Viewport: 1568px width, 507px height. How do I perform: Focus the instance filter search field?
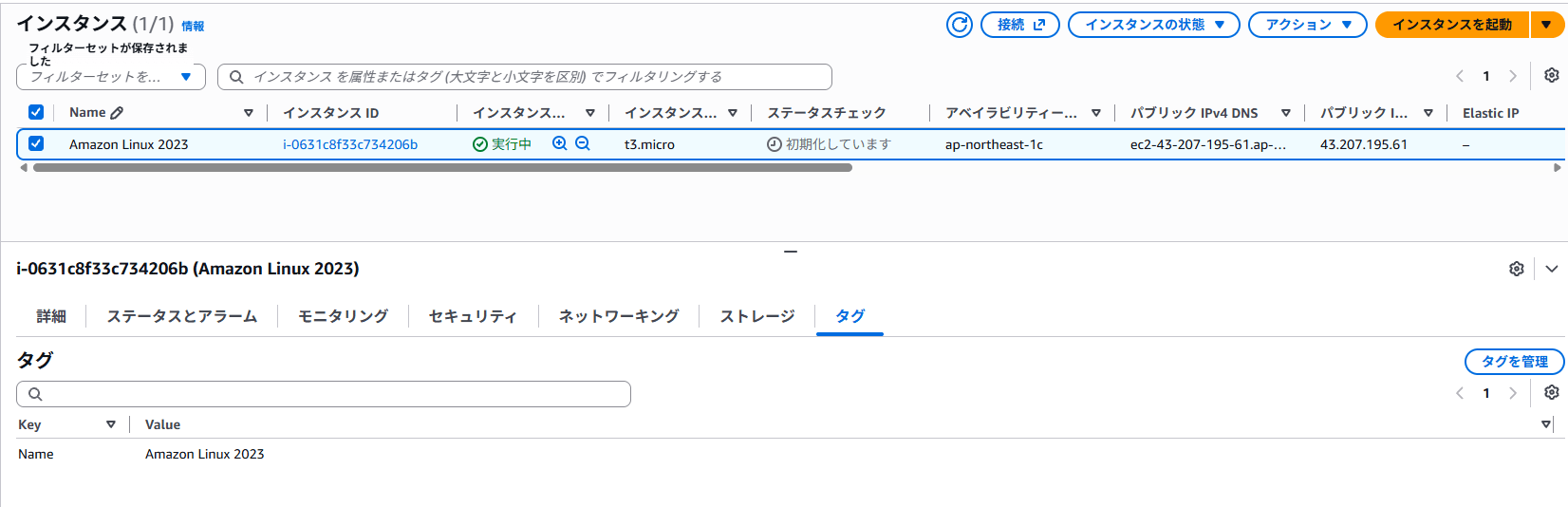point(525,77)
